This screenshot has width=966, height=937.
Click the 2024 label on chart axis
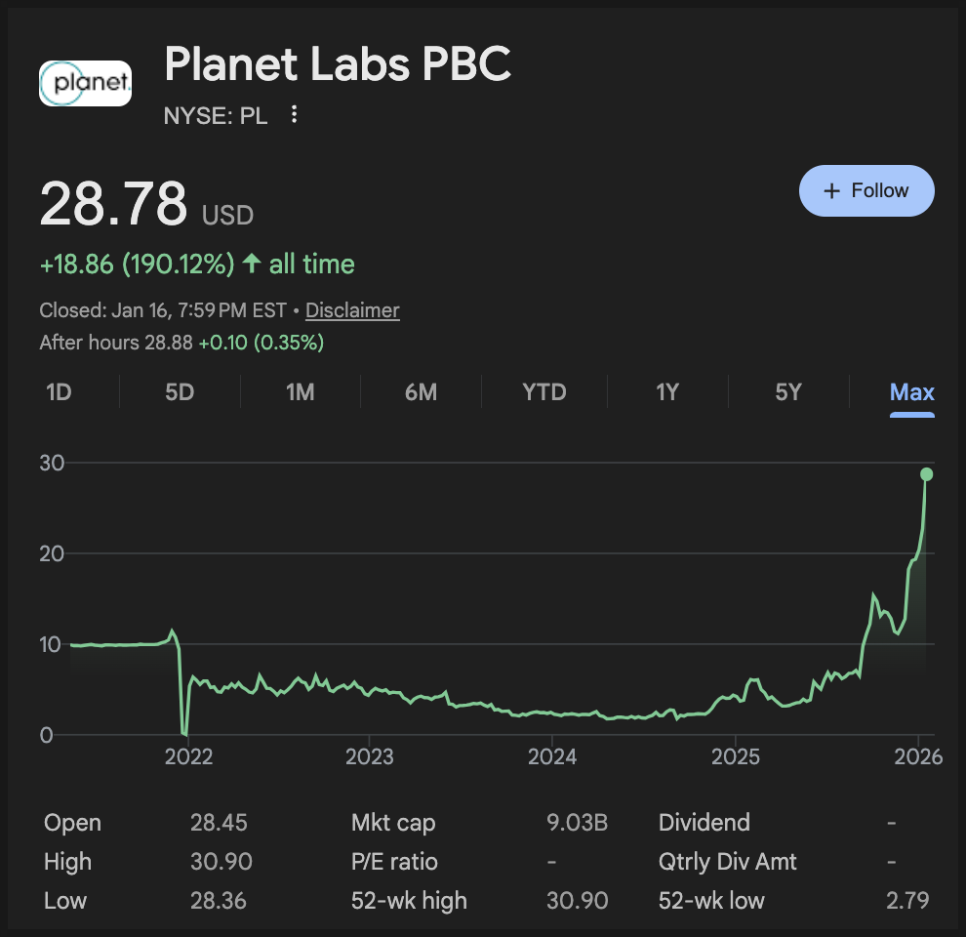pos(552,756)
